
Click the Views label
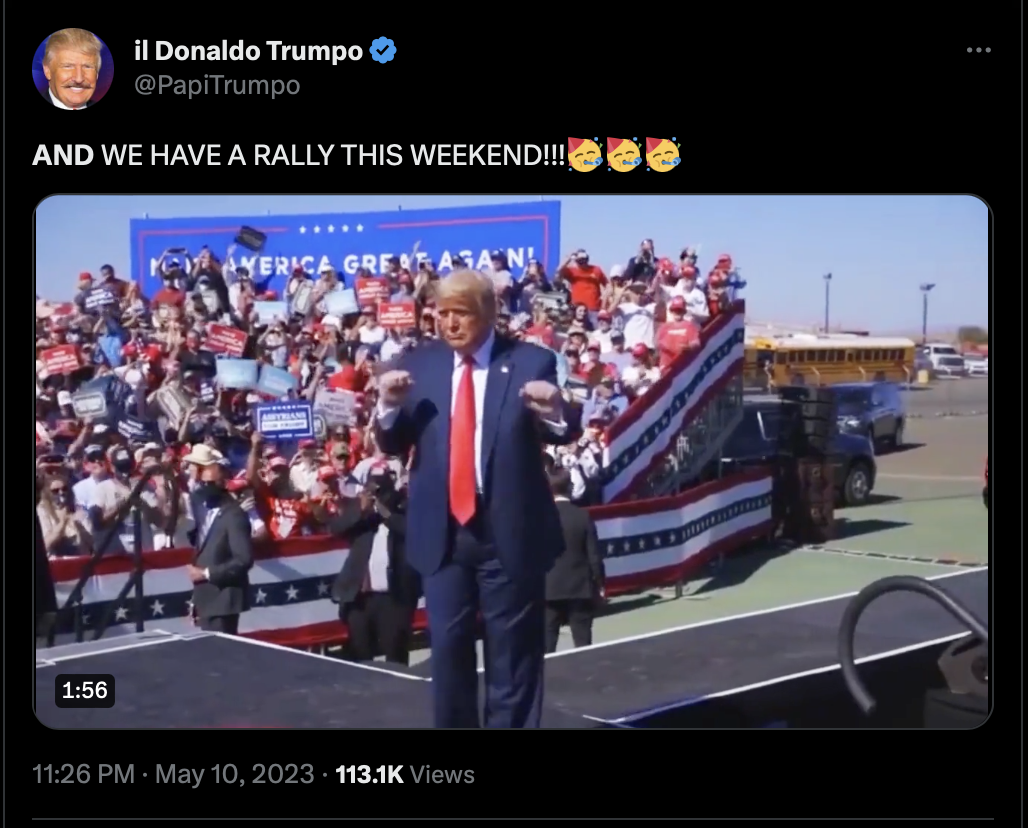click(442, 774)
